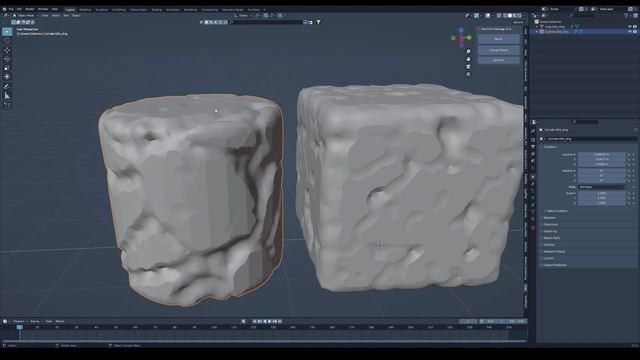The width and height of the screenshot is (640, 360).
Task: Switch perspective/orthographic with the grid gizmo
Action: [468, 74]
